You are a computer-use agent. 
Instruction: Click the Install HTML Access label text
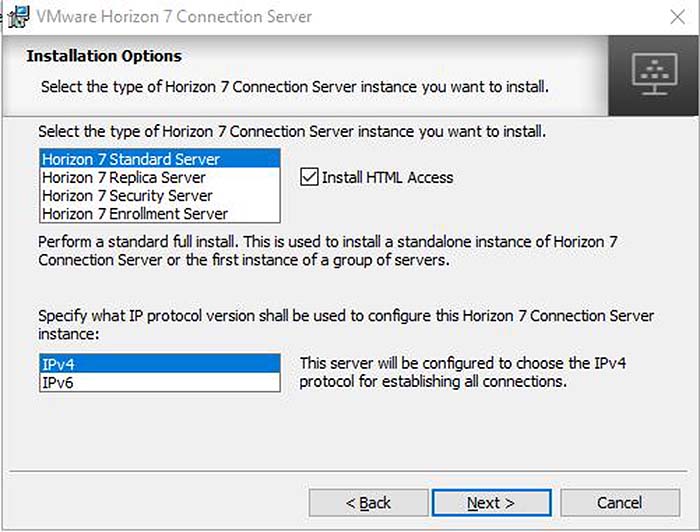coord(388,178)
